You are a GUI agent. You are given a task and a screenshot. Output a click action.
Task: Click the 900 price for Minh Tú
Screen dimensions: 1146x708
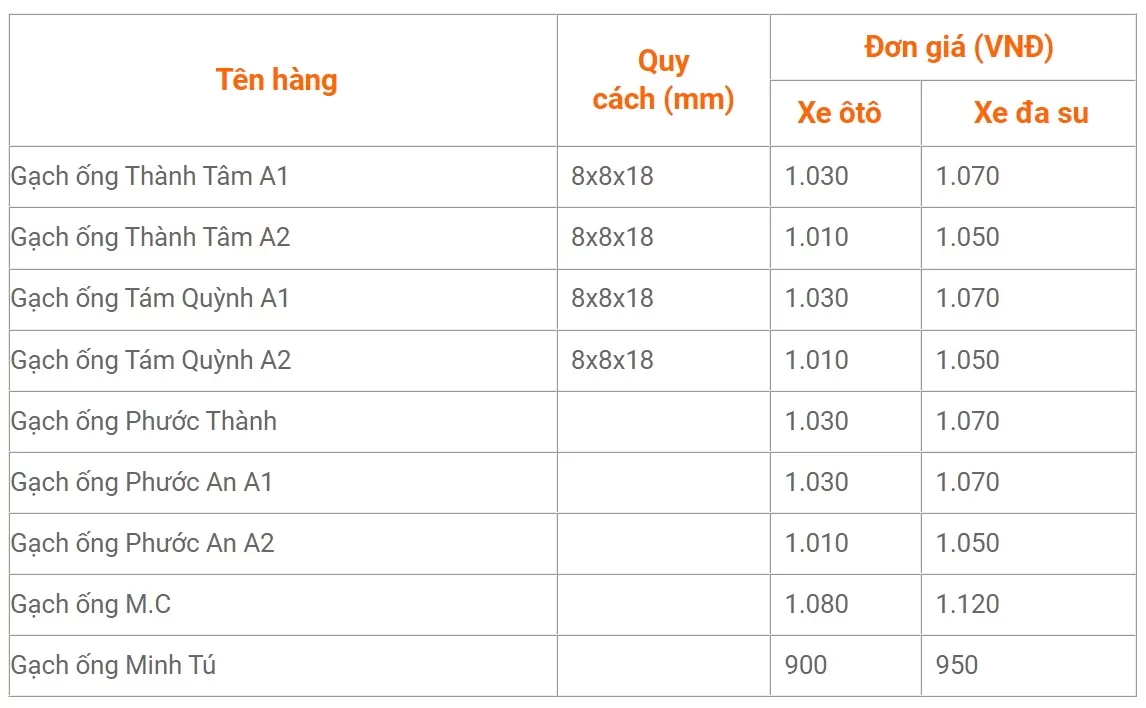[x=806, y=665]
